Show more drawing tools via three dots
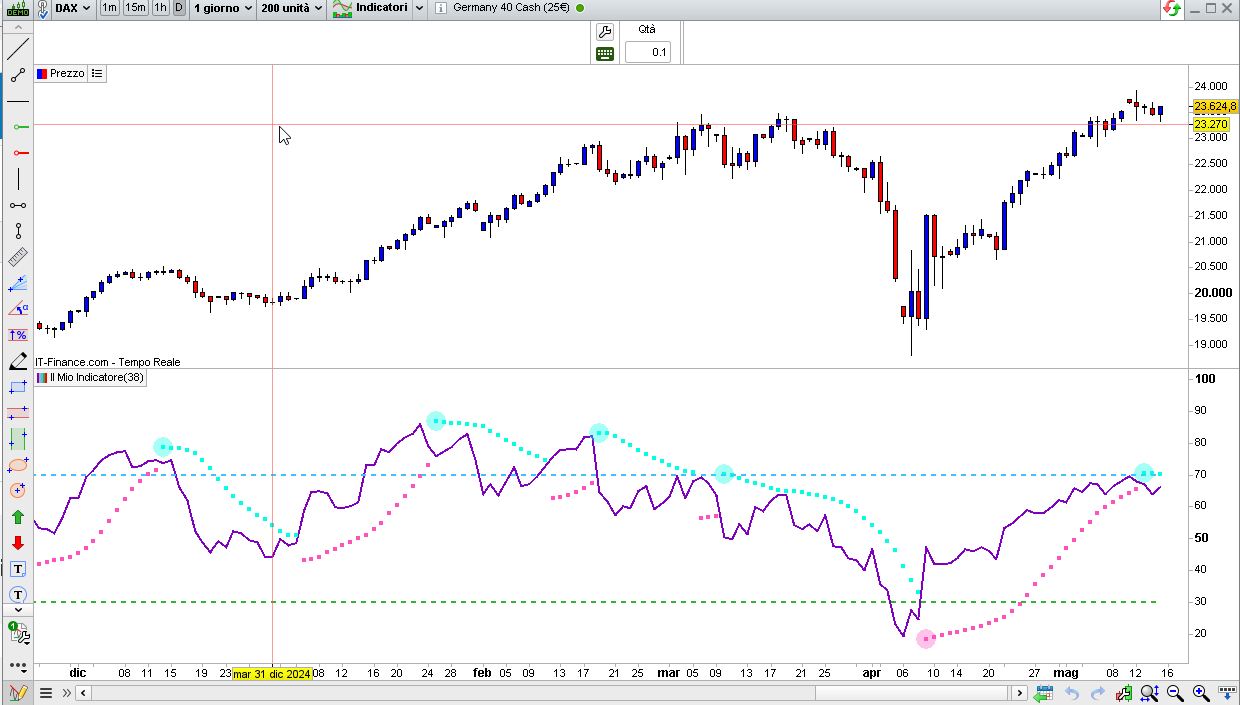 click(x=18, y=665)
